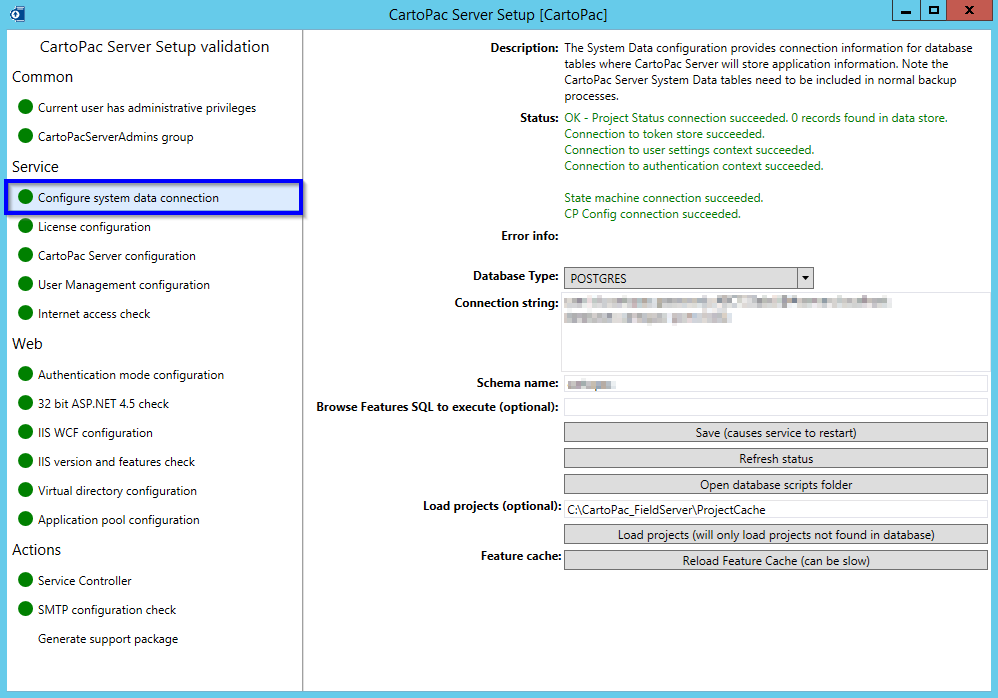Click the Refresh status button

point(776,459)
